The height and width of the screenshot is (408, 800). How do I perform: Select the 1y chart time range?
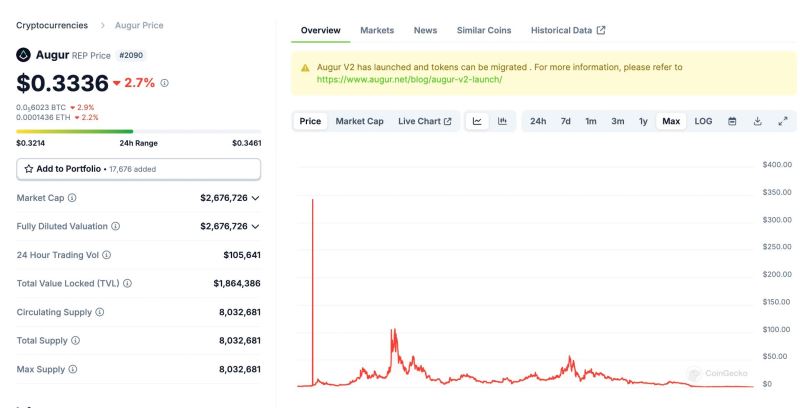pyautogui.click(x=643, y=121)
